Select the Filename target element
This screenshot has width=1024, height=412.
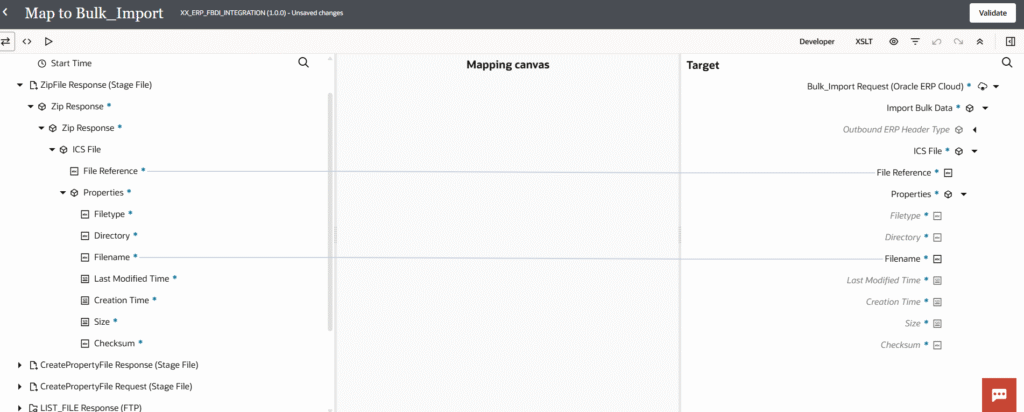pos(902,259)
